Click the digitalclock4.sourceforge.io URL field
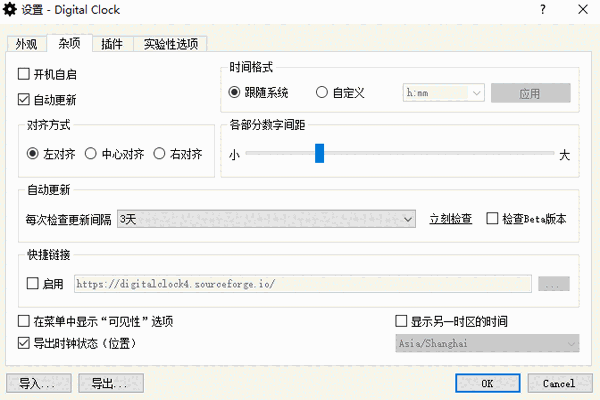This screenshot has height=400, width=600. click(x=303, y=284)
